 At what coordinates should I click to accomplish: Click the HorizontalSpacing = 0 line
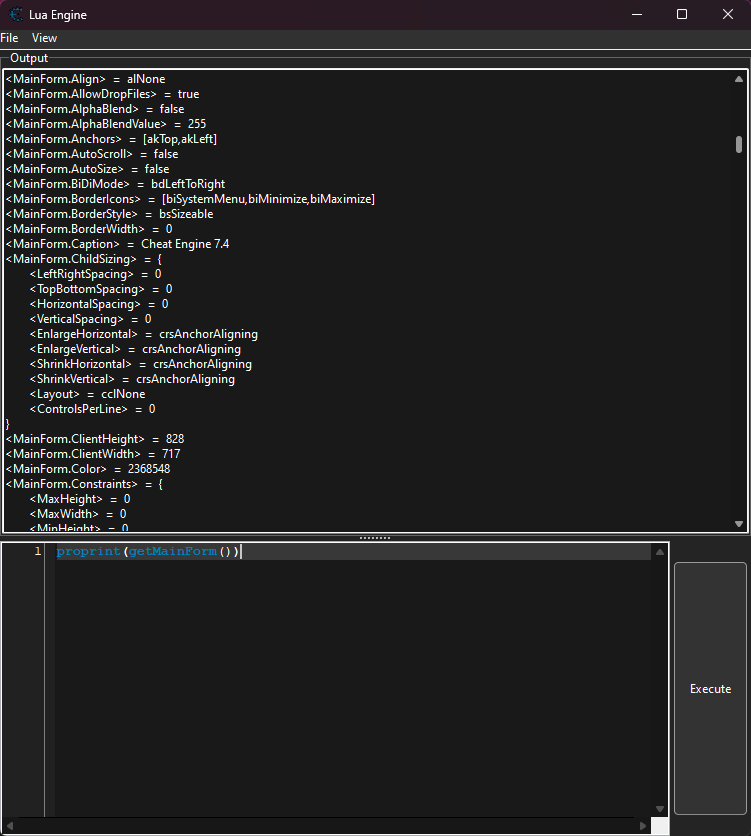click(99, 303)
